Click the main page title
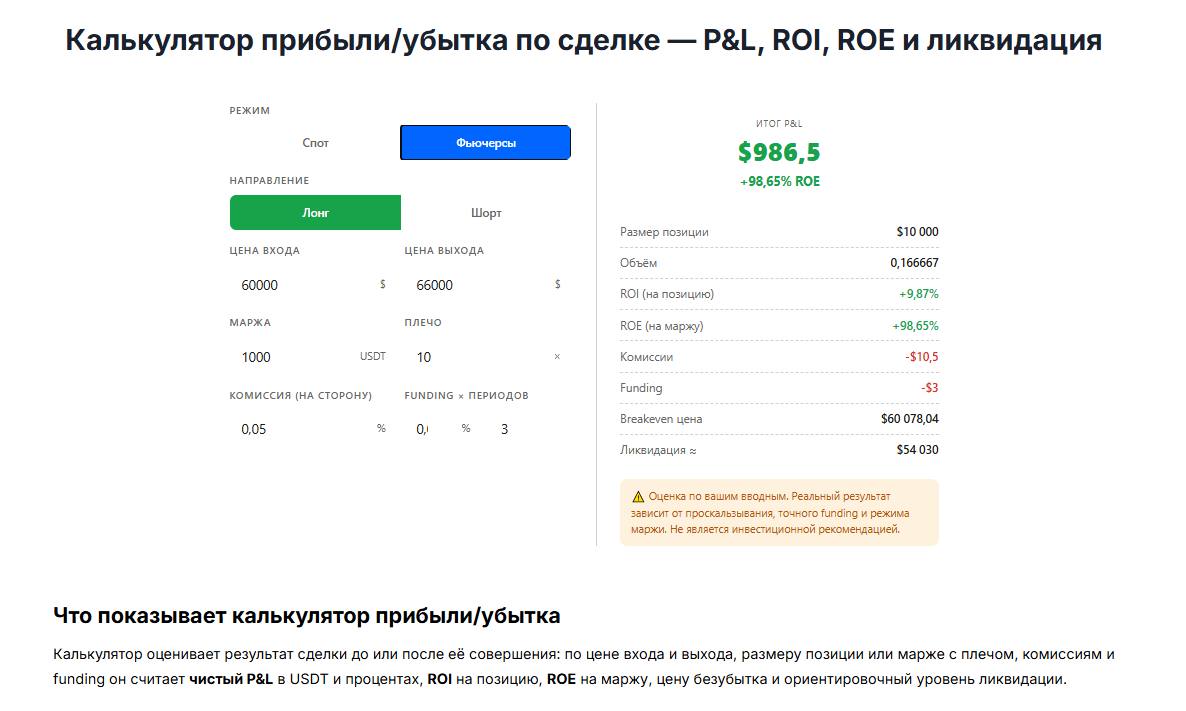Viewport: 1186px width, 711px height. (583, 40)
